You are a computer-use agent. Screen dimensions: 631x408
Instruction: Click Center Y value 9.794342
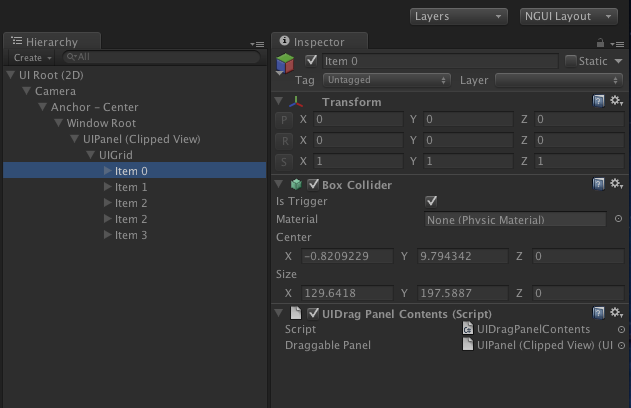click(463, 256)
